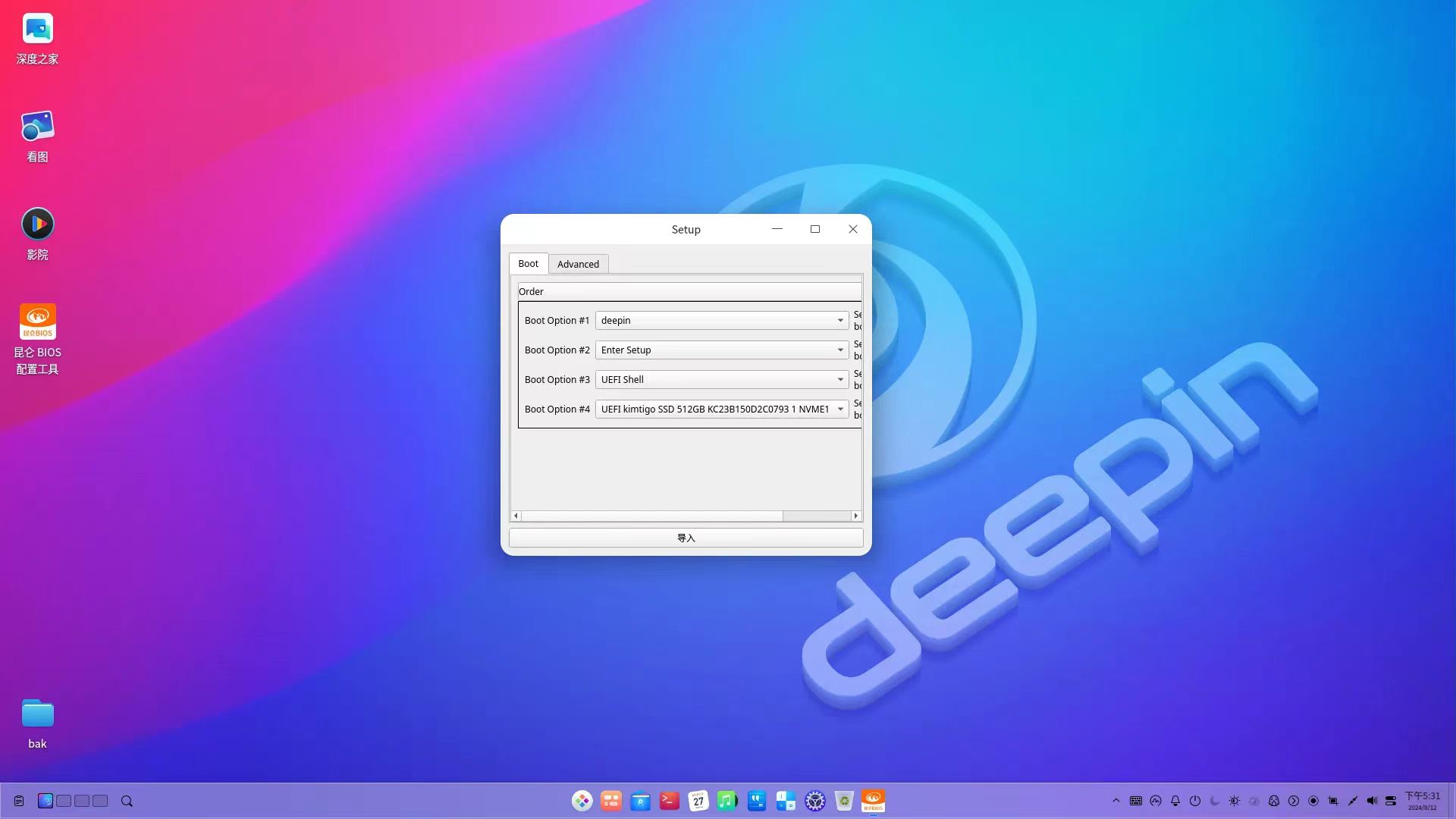Open the notification bell tray icon
Viewport: 1456px width, 819px height.
click(x=1175, y=801)
